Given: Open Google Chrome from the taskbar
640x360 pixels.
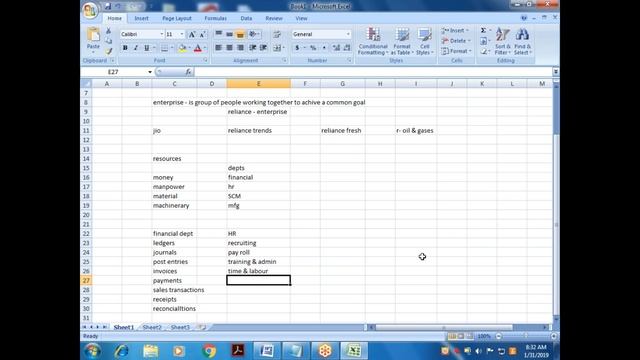Looking at the screenshot, I should (209, 351).
